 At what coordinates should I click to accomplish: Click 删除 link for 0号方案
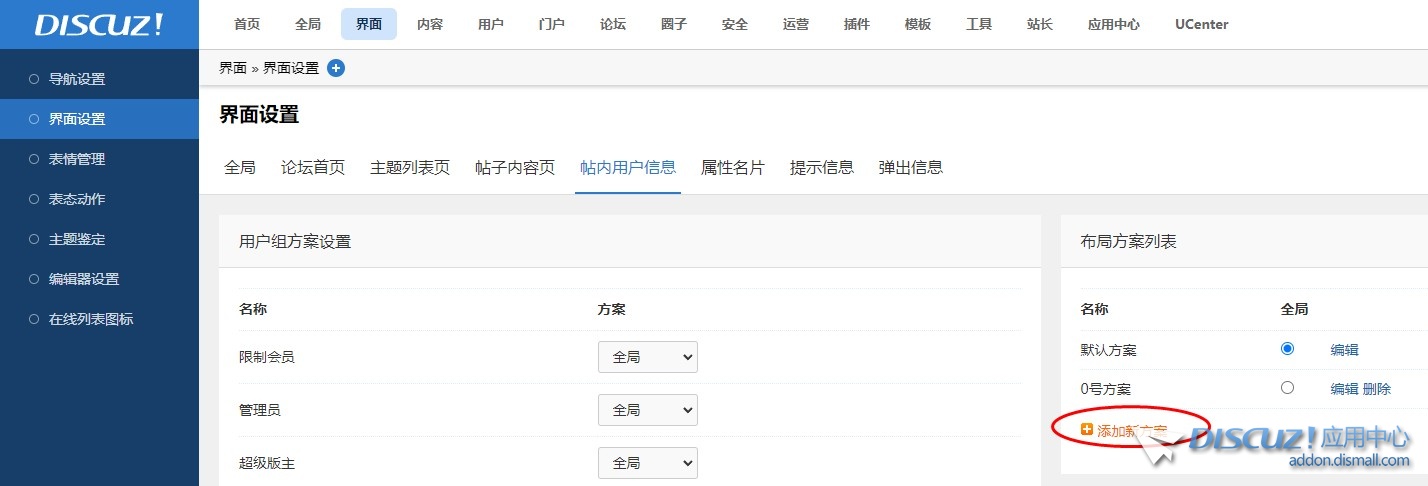pos(1377,389)
